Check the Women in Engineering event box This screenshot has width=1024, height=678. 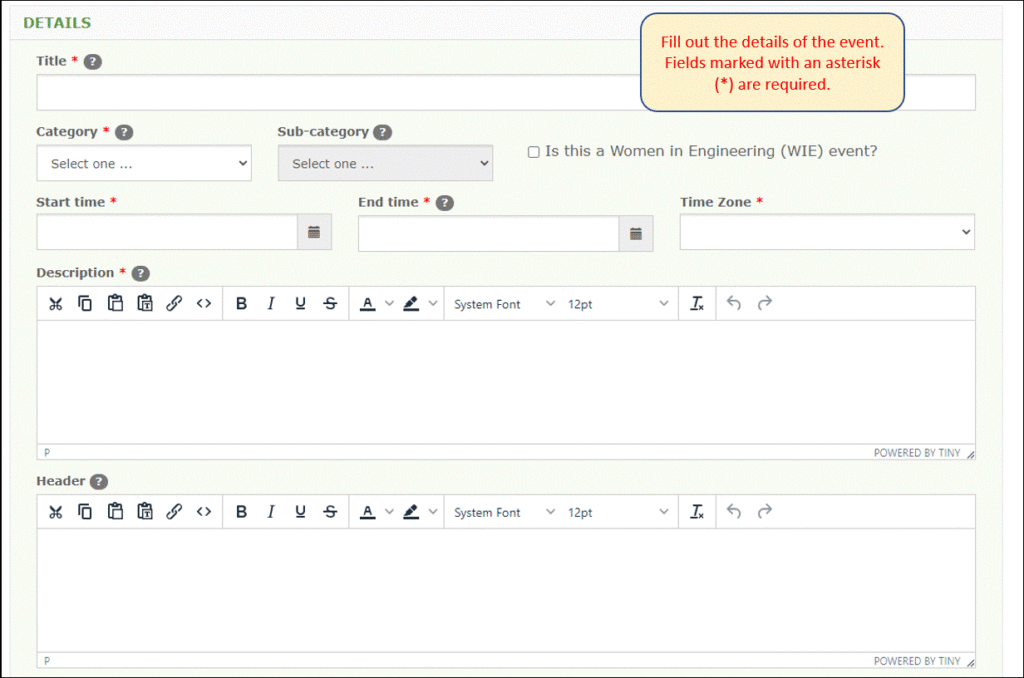pyautogui.click(x=533, y=151)
